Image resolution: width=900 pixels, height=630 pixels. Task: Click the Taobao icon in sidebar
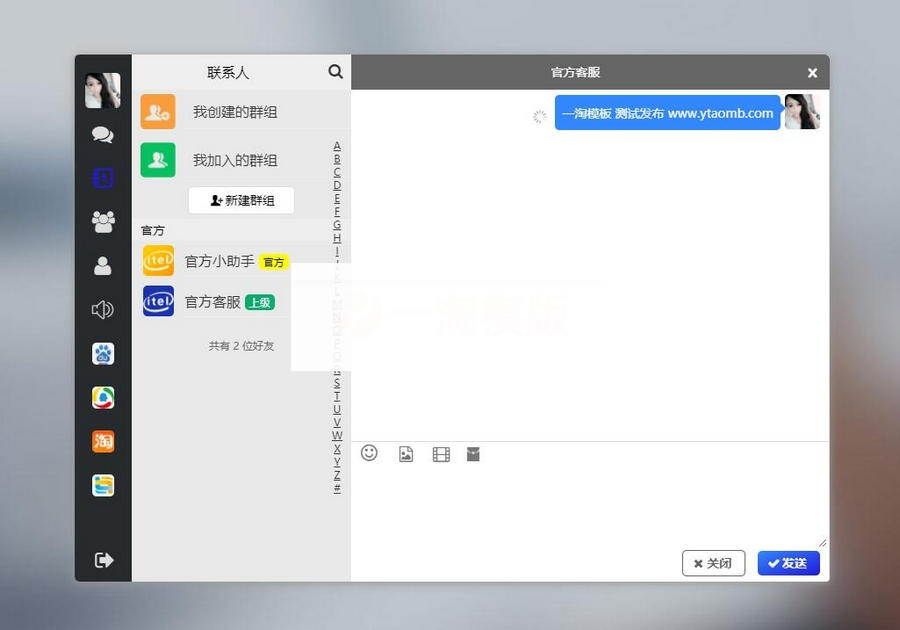(x=102, y=441)
